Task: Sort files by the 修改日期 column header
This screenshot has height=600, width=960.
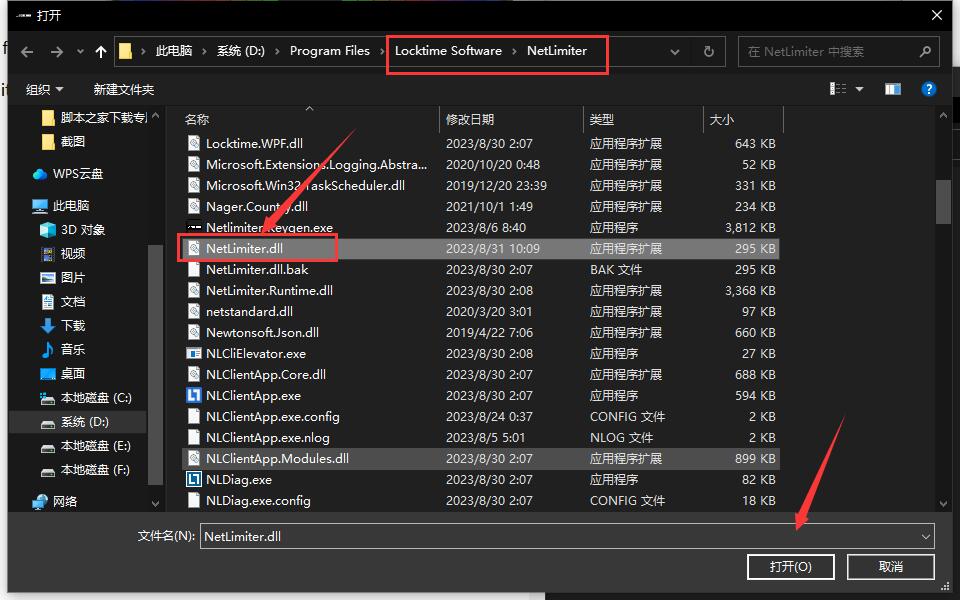Action: [x=470, y=119]
